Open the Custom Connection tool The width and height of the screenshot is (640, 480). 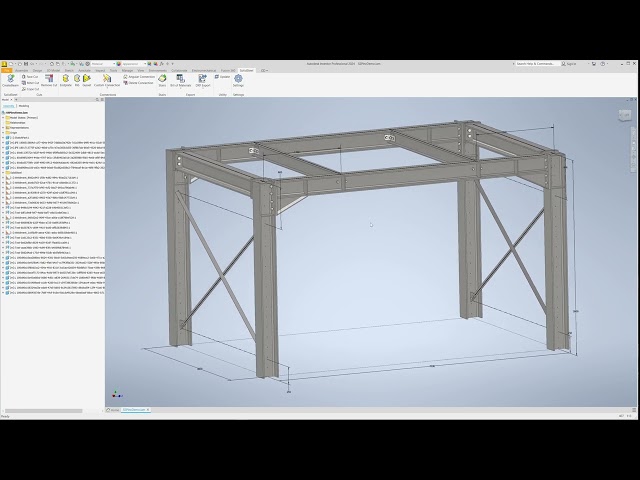107,80
